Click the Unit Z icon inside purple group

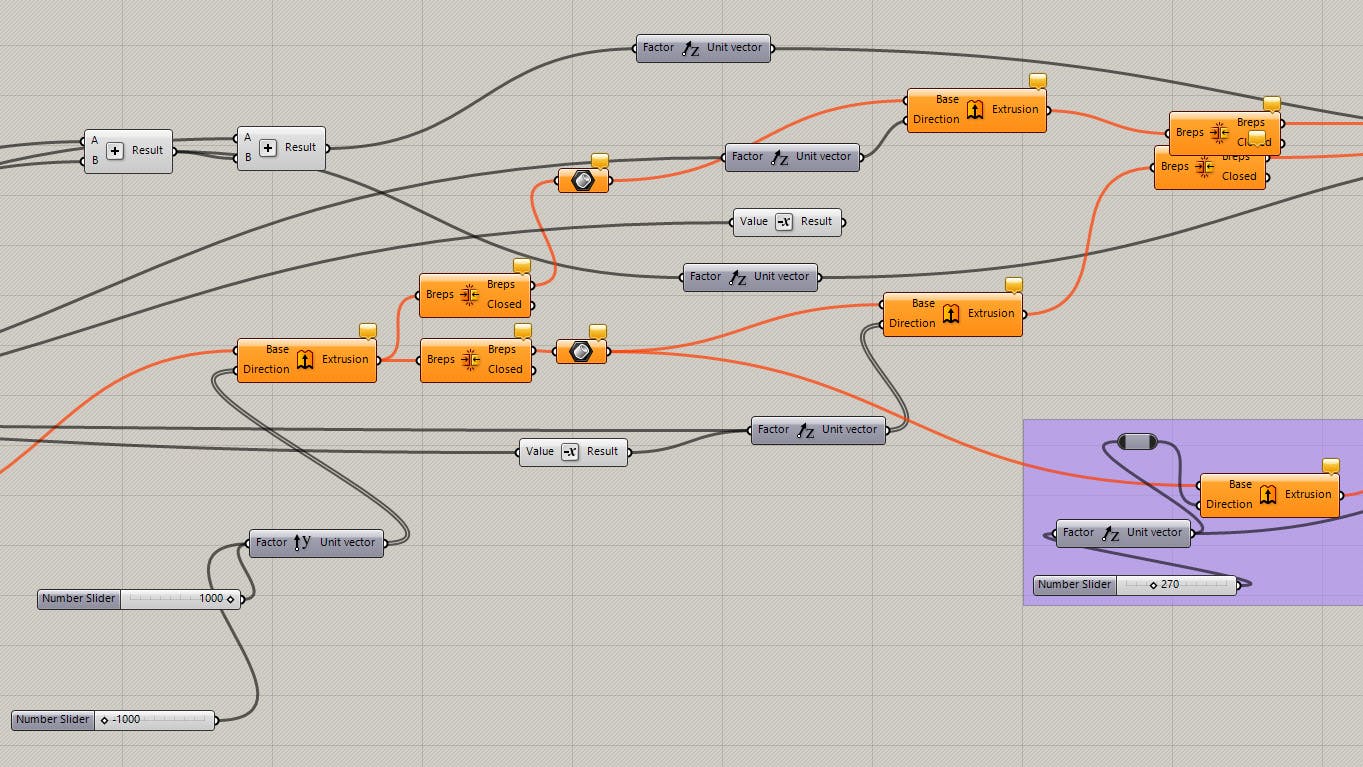pyautogui.click(x=1110, y=533)
